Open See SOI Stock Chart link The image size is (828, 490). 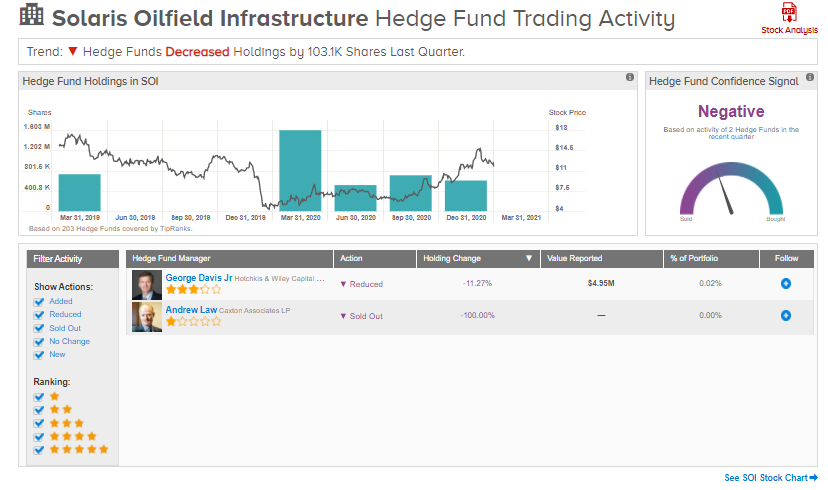click(771, 478)
